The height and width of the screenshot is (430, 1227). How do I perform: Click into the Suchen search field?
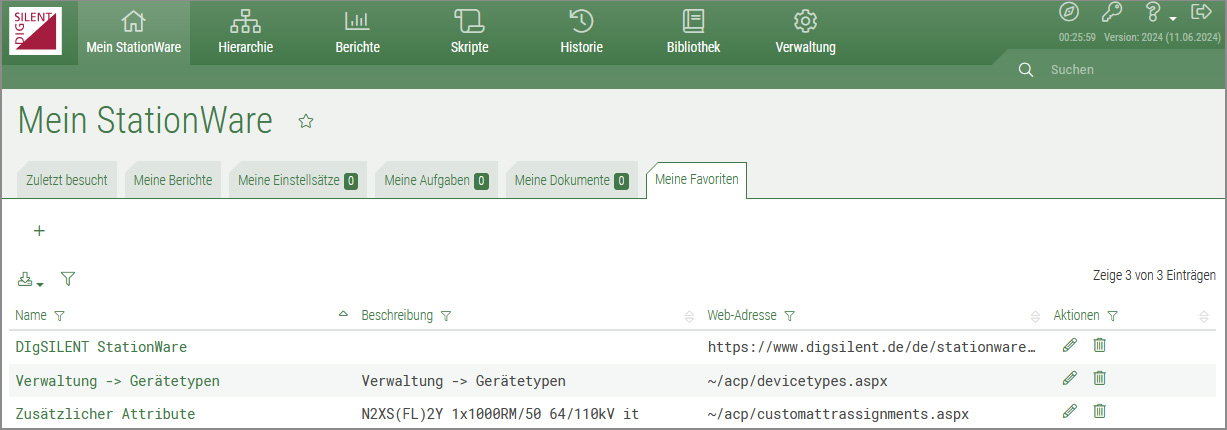[1120, 70]
